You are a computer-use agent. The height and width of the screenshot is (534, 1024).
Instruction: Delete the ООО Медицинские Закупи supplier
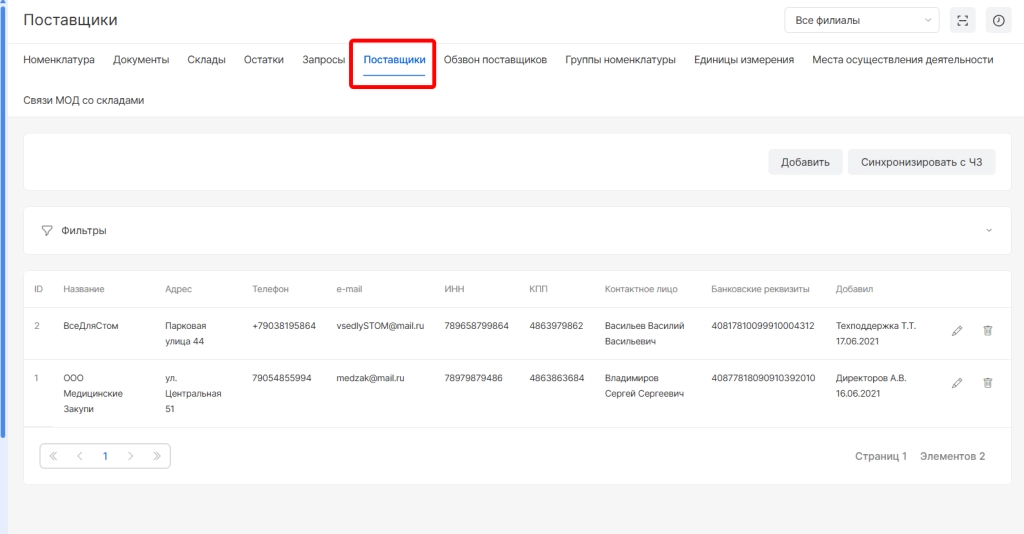(x=987, y=382)
